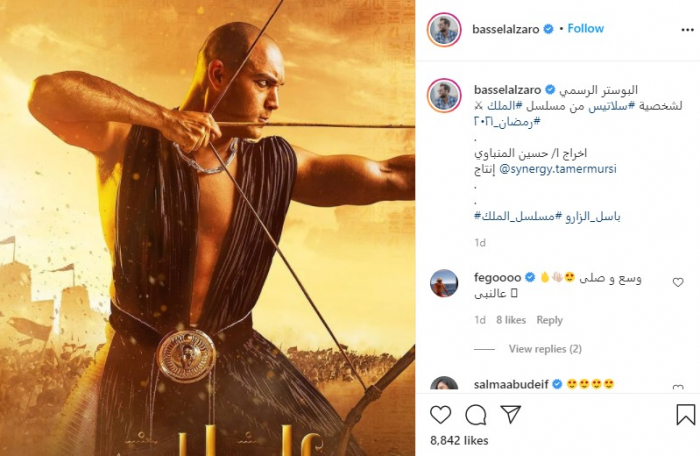This screenshot has height=456, width=700.
Task: Open the three-dot more options menu
Action: point(687,30)
